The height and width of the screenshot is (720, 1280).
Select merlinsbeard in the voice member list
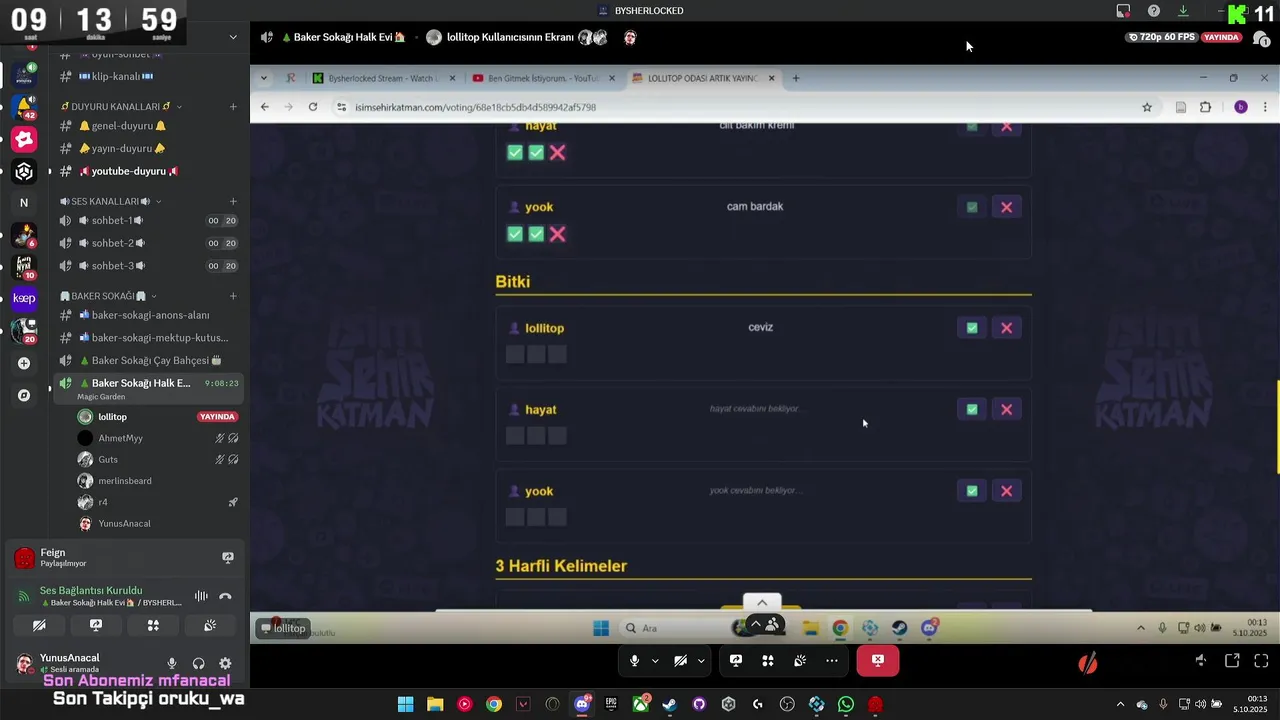[158, 481]
